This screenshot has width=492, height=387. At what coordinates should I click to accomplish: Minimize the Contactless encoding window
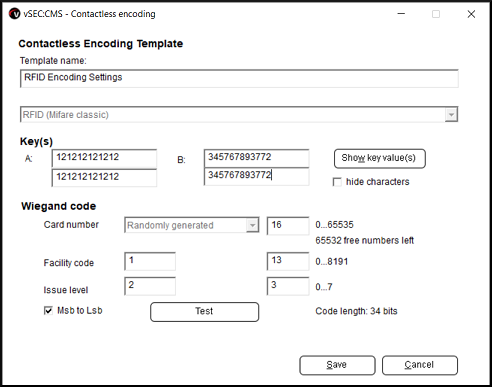tap(401, 14)
